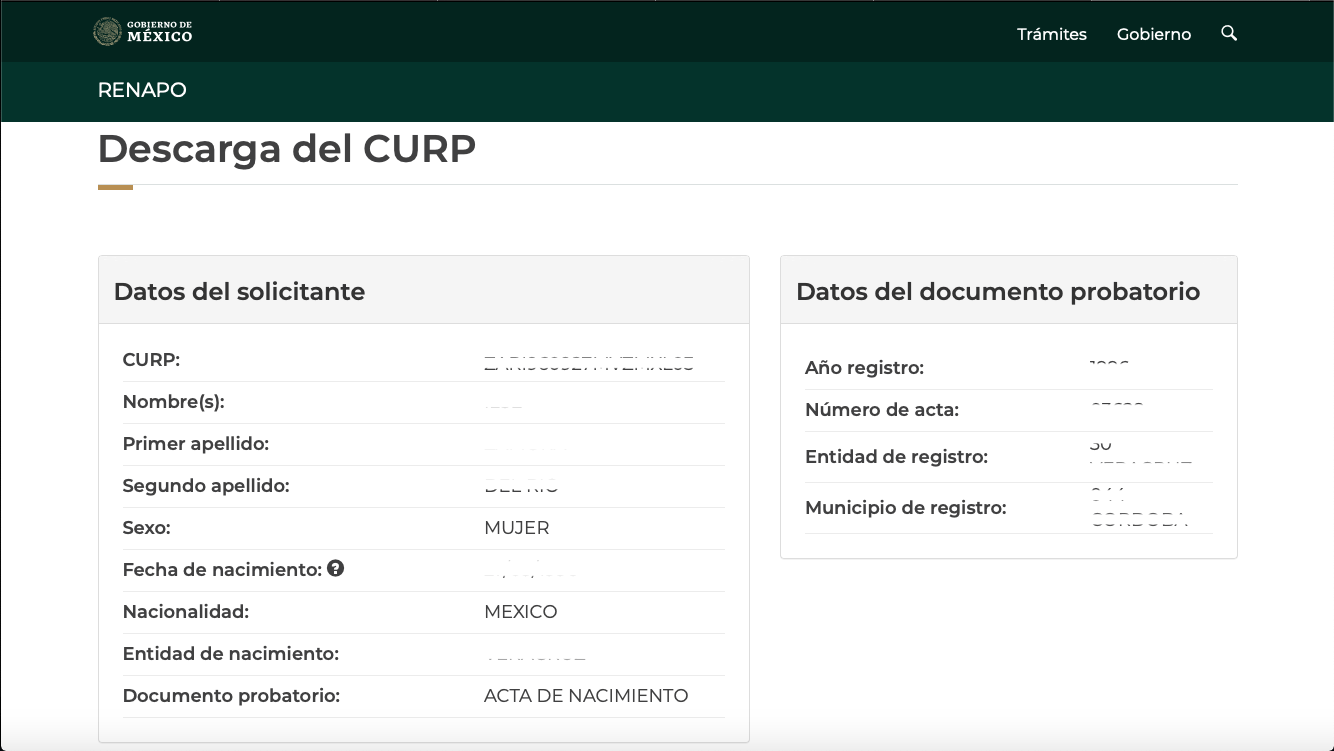Click the Número de acta label
This screenshot has width=1334, height=751.
(881, 410)
